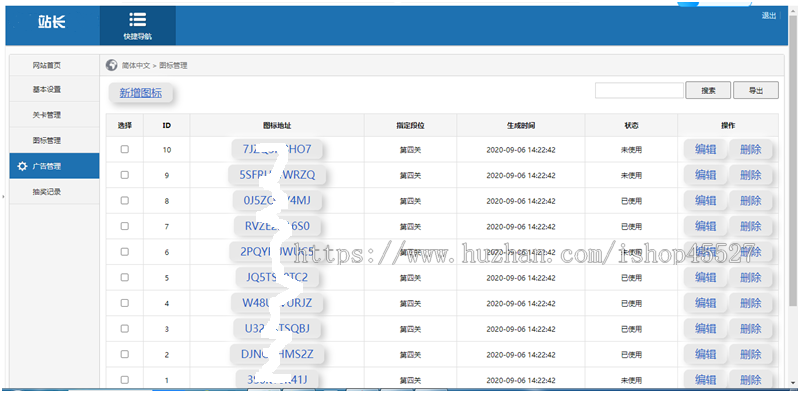
Task: Click the 新增图标 button
Action: pyautogui.click(x=141, y=93)
